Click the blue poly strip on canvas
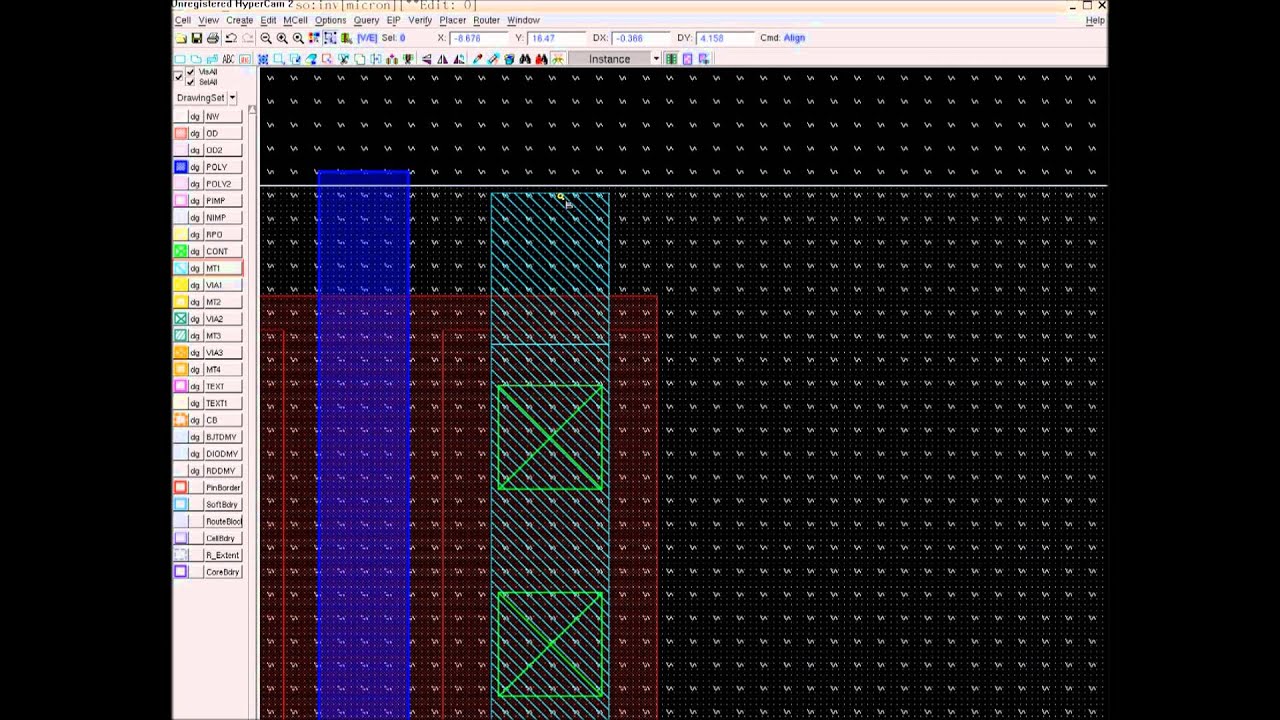 pos(363,445)
